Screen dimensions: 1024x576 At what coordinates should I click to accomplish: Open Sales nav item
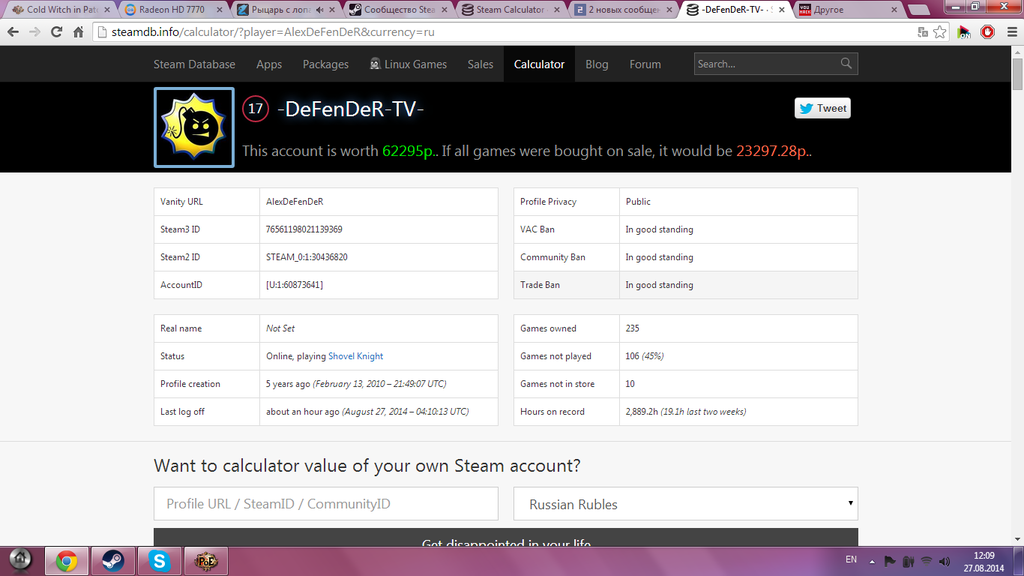coord(480,64)
